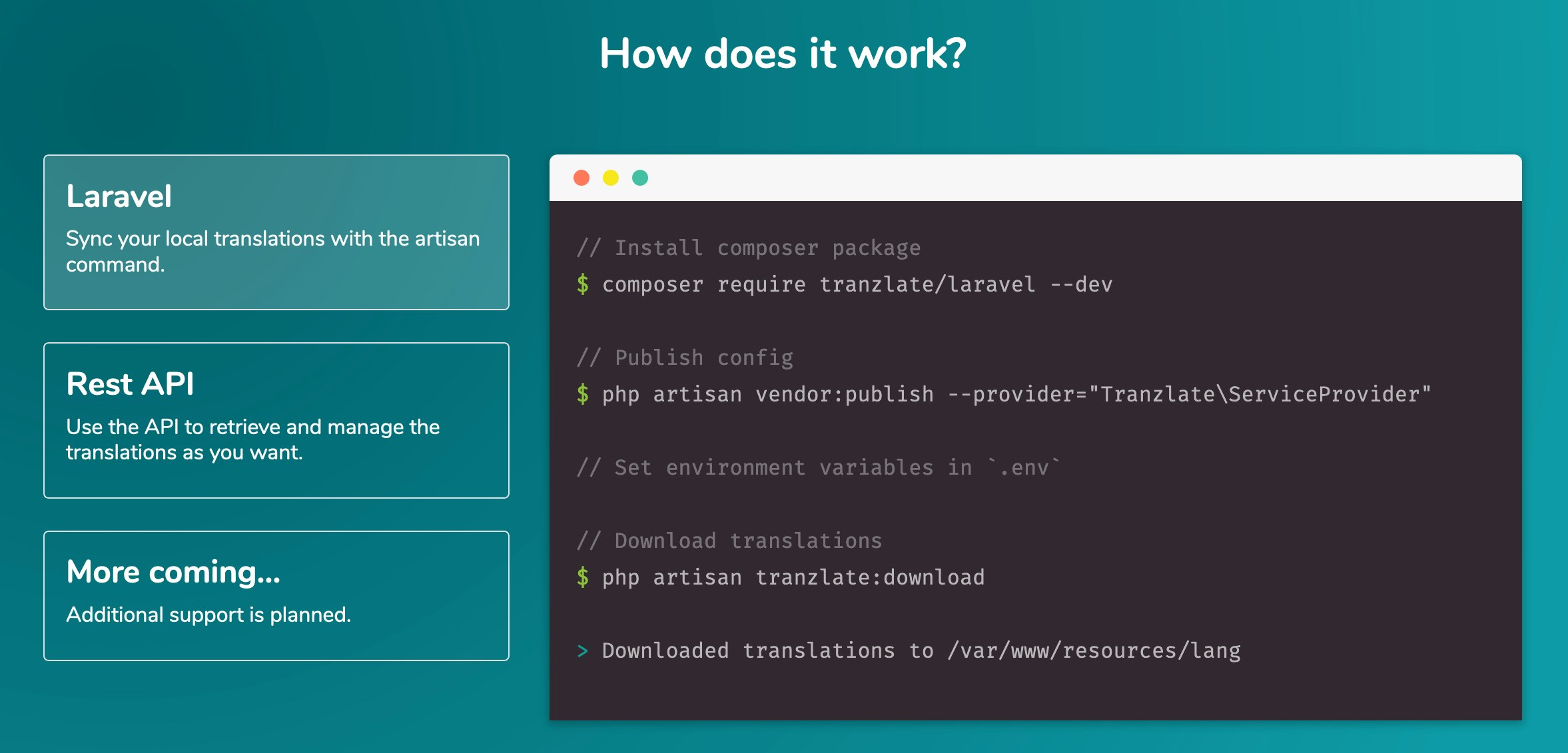
Task: Click the 'Download translations' comment line
Action: 729,541
